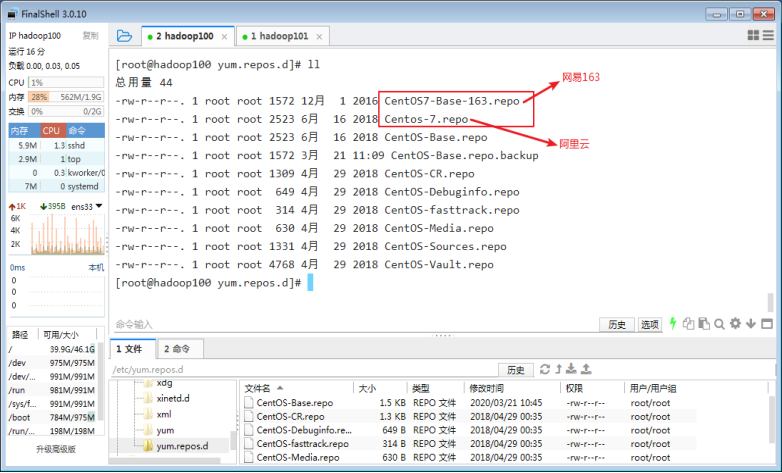
Task: Select the 2 命令 bottom tab
Action: pyautogui.click(x=180, y=349)
